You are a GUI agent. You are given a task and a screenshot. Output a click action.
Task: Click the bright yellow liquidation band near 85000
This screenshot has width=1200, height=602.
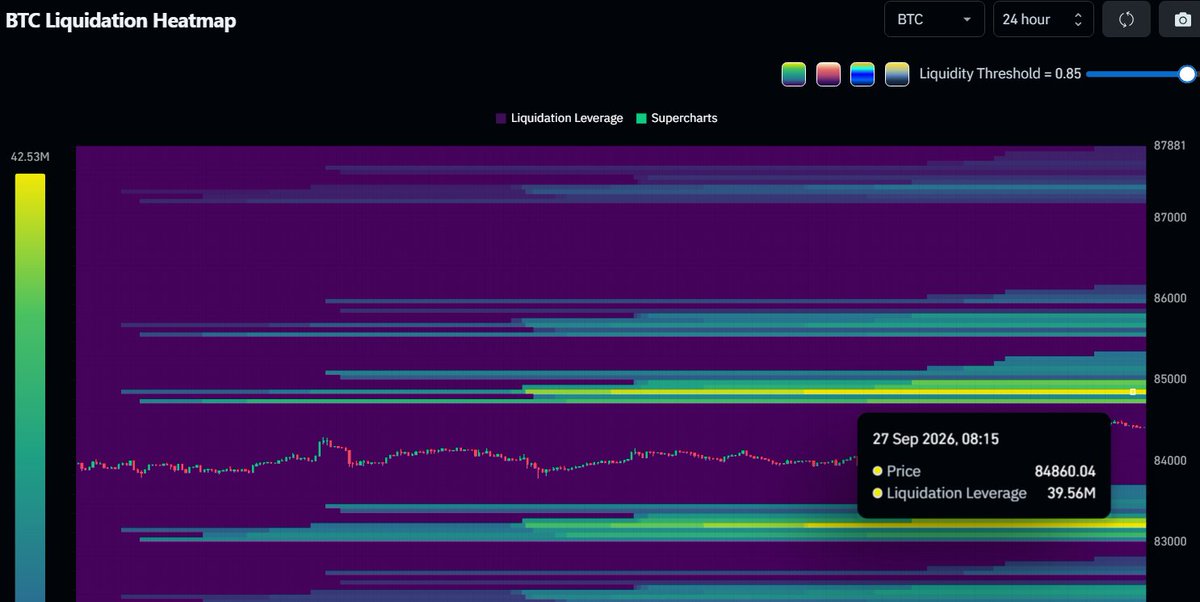pos(835,392)
